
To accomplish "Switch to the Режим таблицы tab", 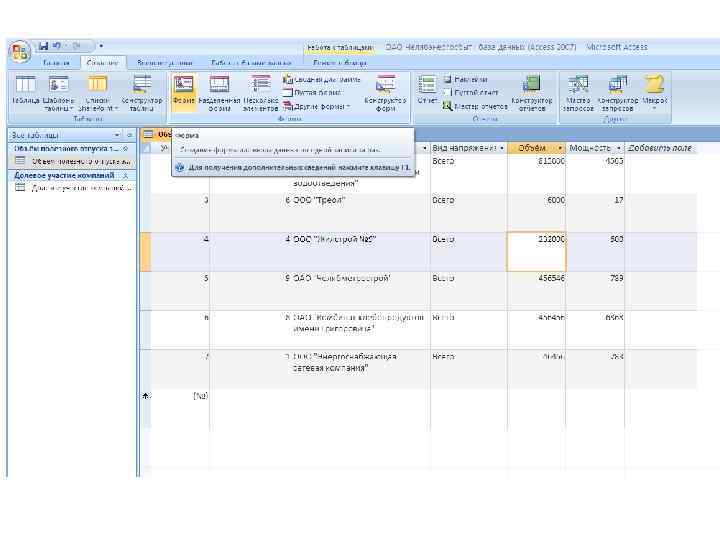I will (340, 62).
